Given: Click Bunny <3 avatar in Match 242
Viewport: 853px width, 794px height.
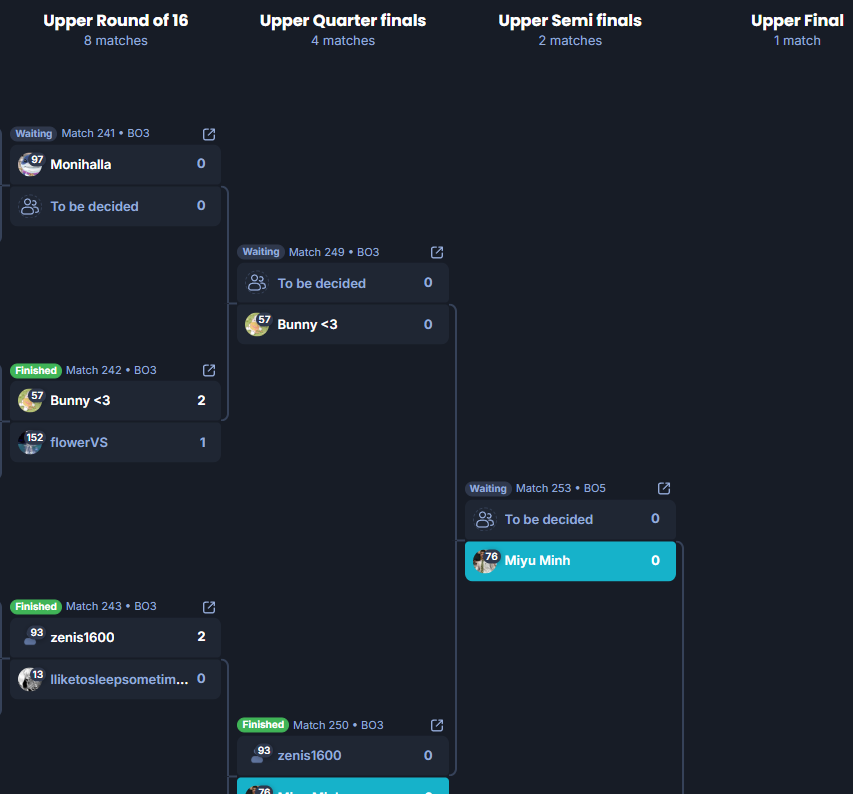Looking at the screenshot, I should pos(30,401).
